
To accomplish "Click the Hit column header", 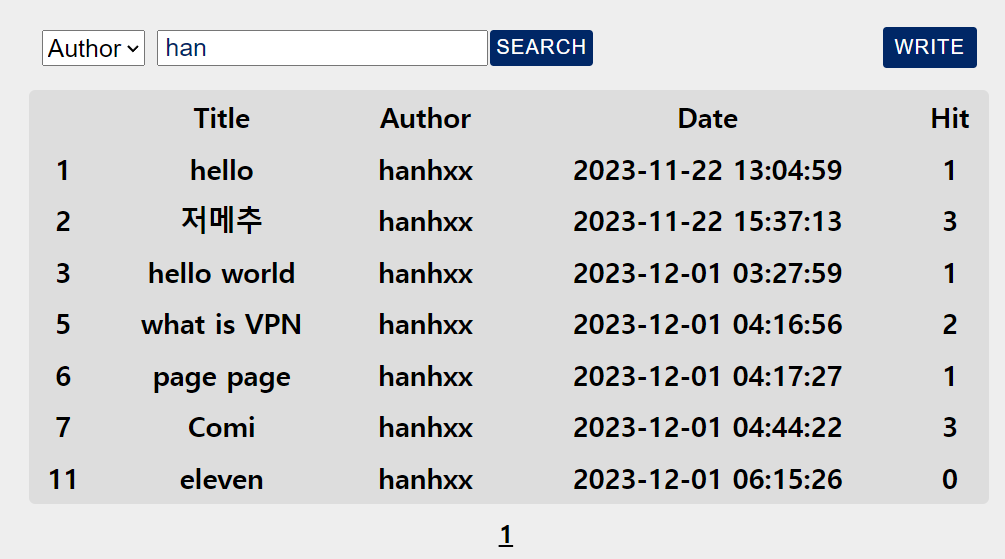I will pyautogui.click(x=950, y=119).
